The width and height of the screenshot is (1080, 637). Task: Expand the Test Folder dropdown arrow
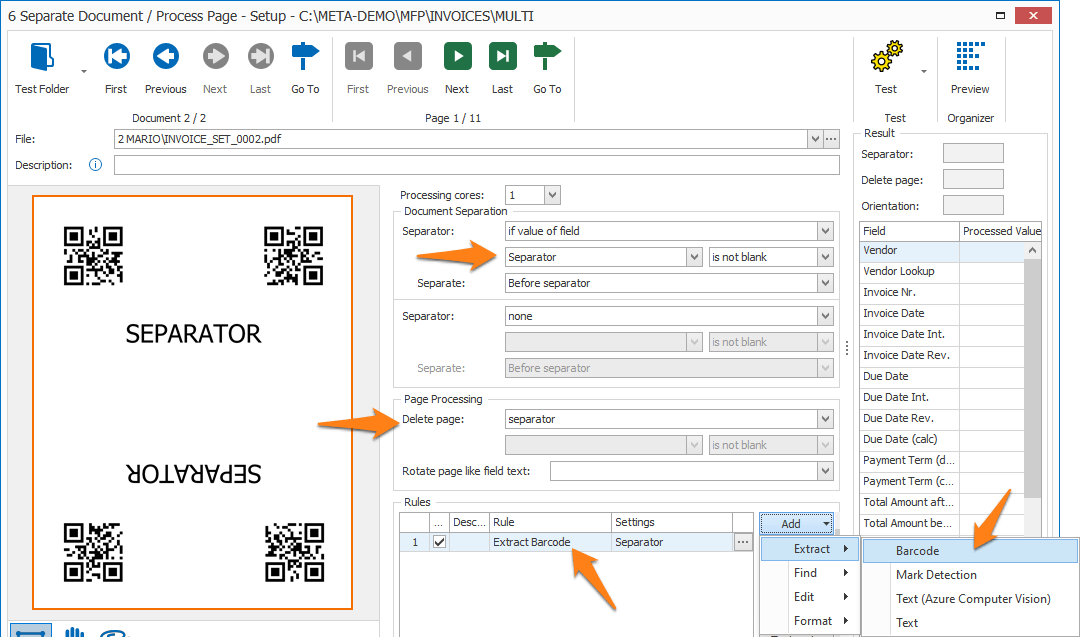84,71
